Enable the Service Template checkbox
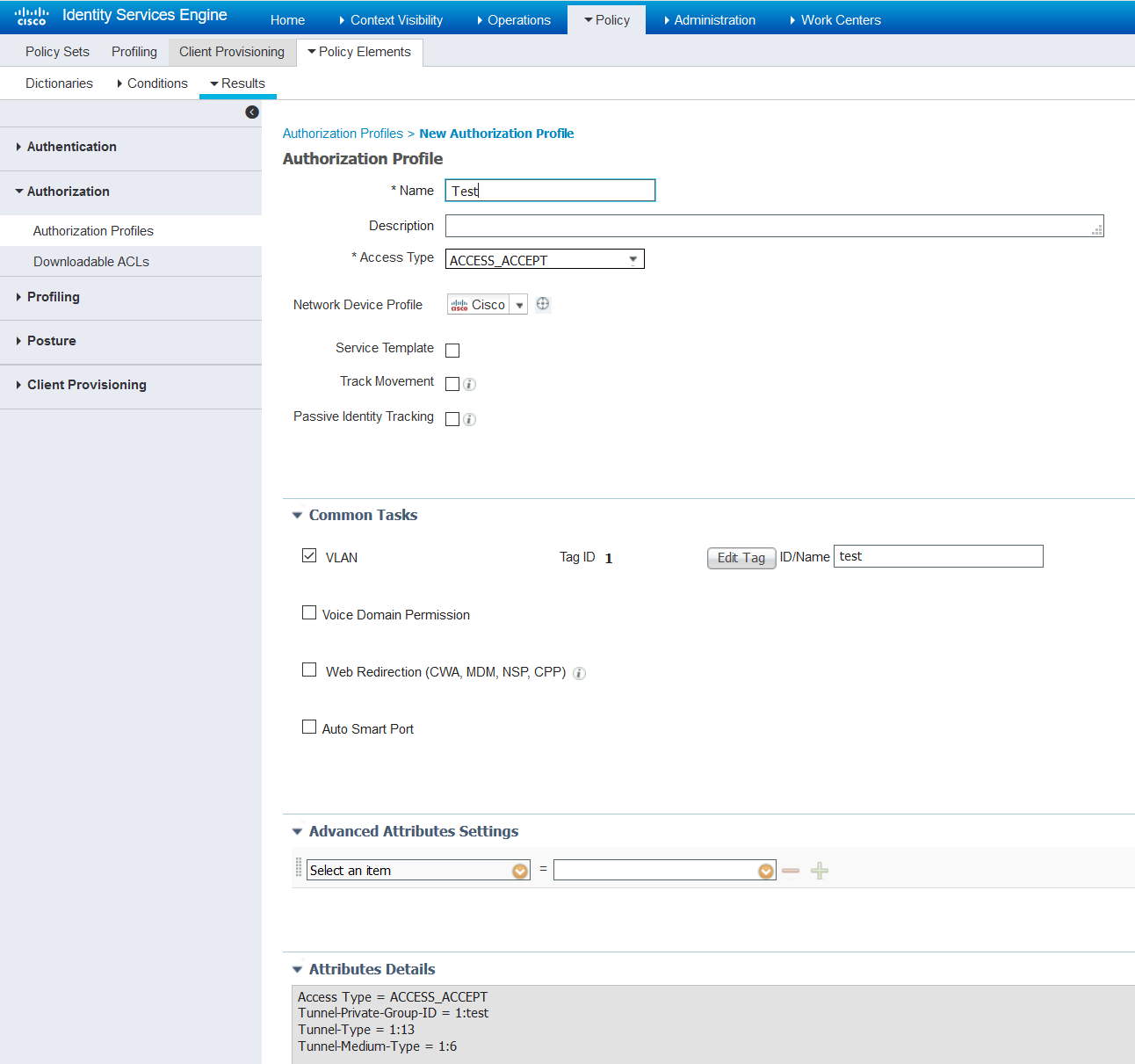Image resolution: width=1135 pixels, height=1064 pixels. pyautogui.click(x=452, y=350)
